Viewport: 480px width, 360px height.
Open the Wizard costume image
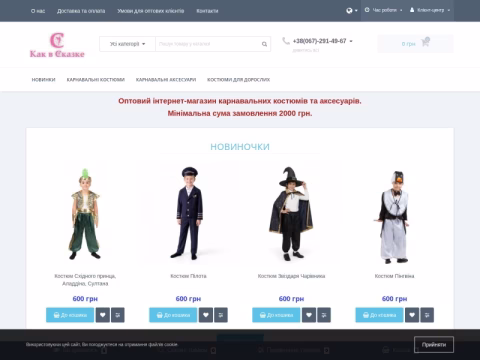click(292, 213)
